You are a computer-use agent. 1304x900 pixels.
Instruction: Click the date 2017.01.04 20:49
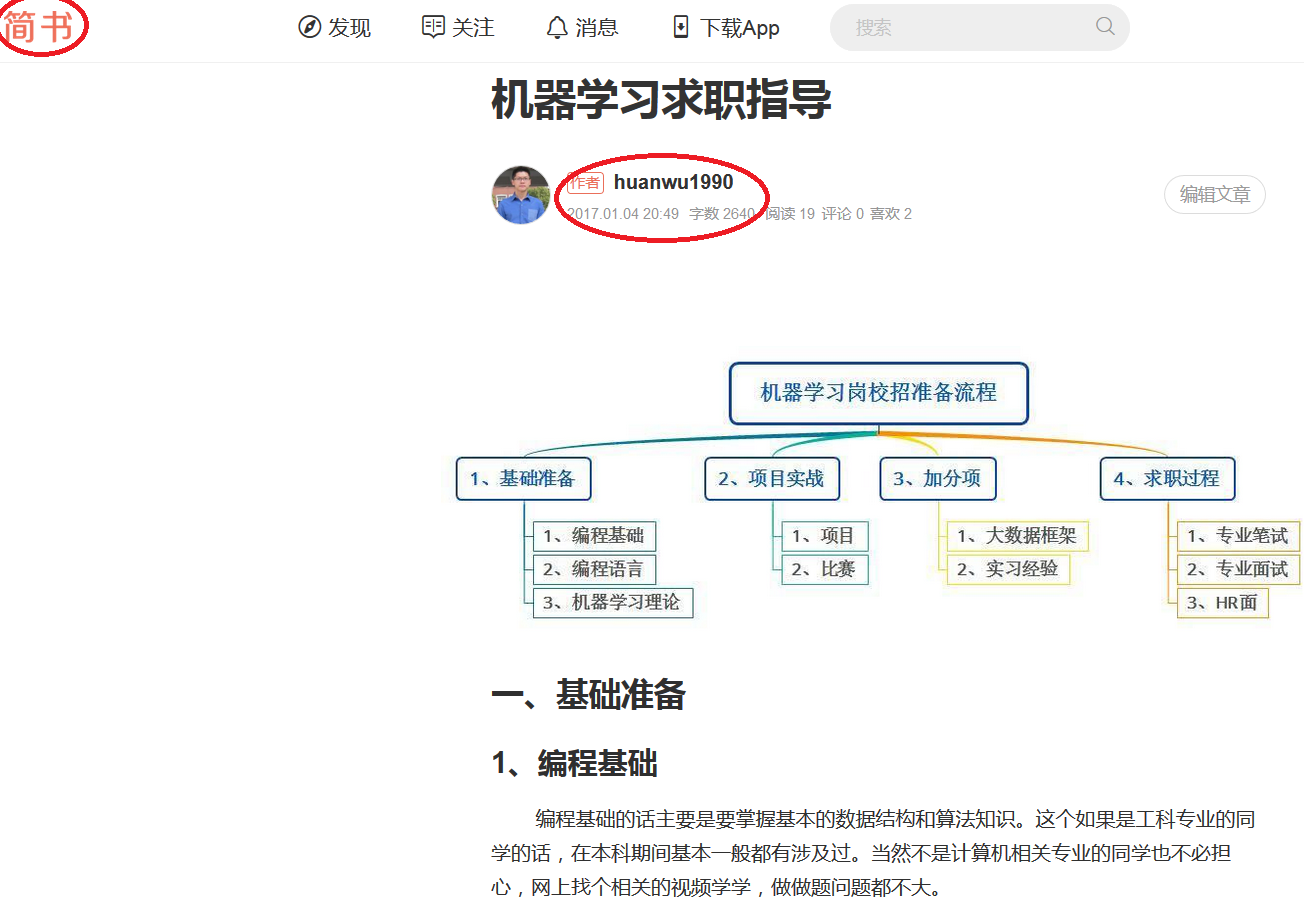point(623,214)
